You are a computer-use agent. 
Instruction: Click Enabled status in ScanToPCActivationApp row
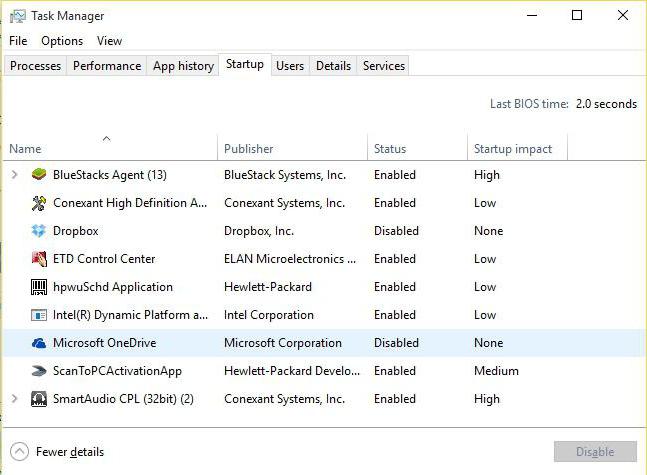pyautogui.click(x=394, y=371)
